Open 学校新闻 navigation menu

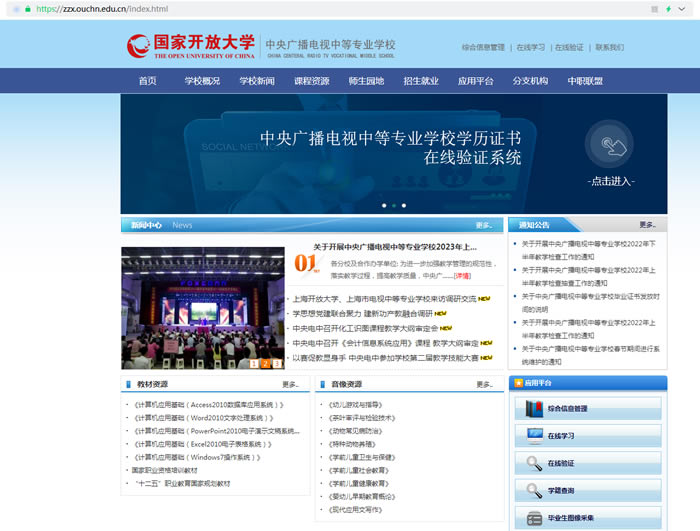pyautogui.click(x=257, y=81)
